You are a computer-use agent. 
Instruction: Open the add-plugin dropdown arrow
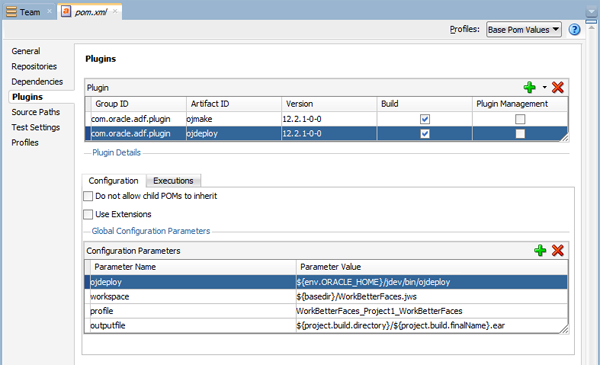point(545,88)
